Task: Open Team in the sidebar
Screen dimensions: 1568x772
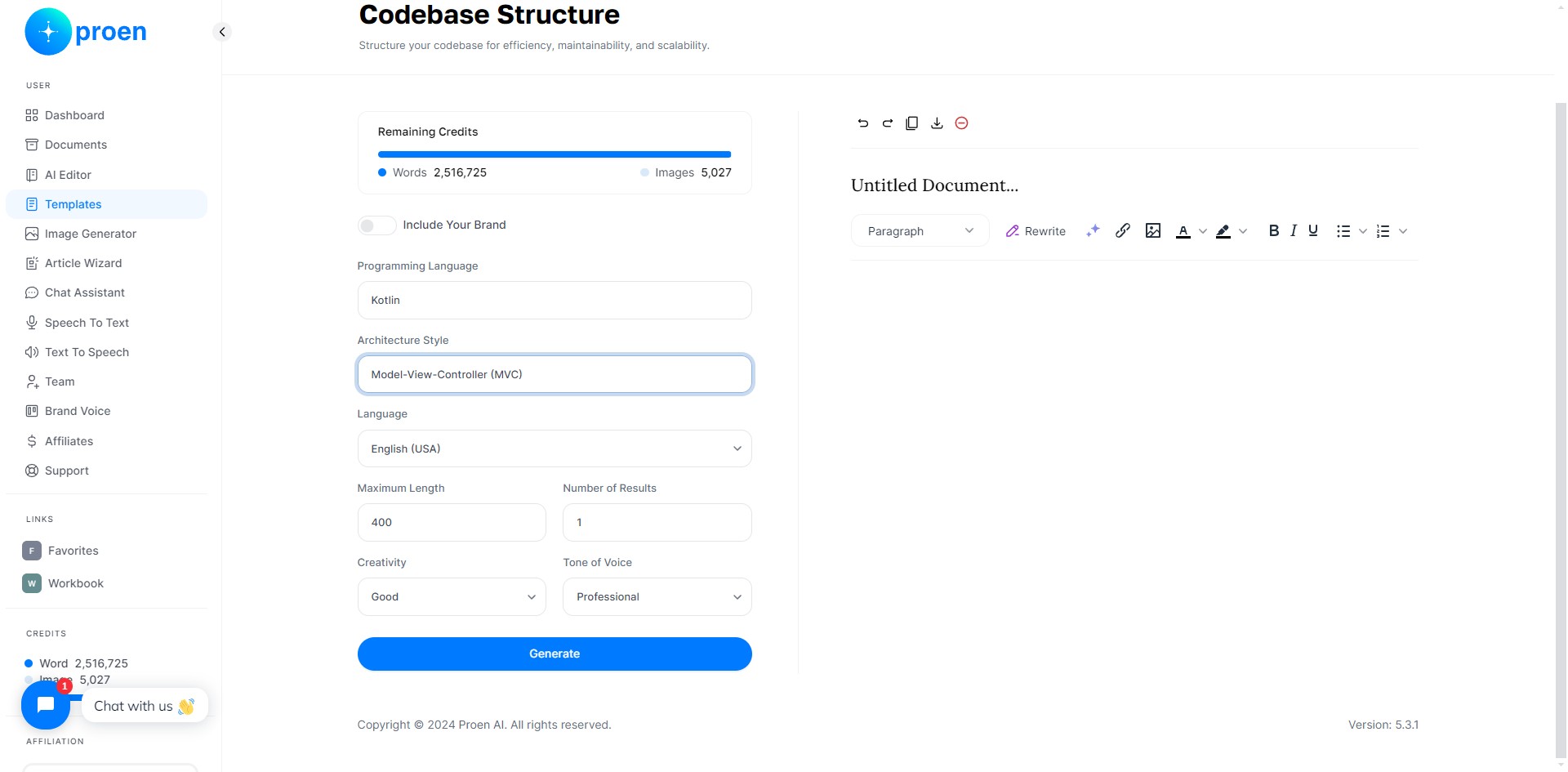Action: (106, 382)
